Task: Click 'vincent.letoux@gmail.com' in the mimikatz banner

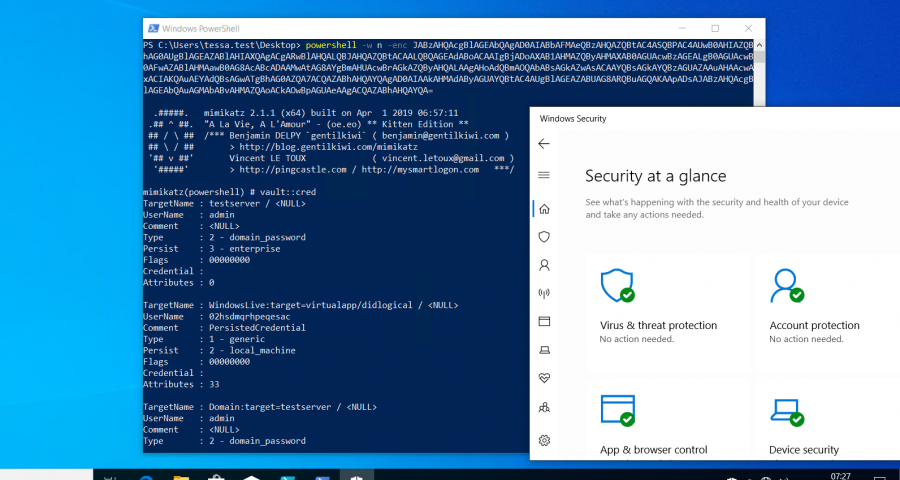Action: pos(443,158)
